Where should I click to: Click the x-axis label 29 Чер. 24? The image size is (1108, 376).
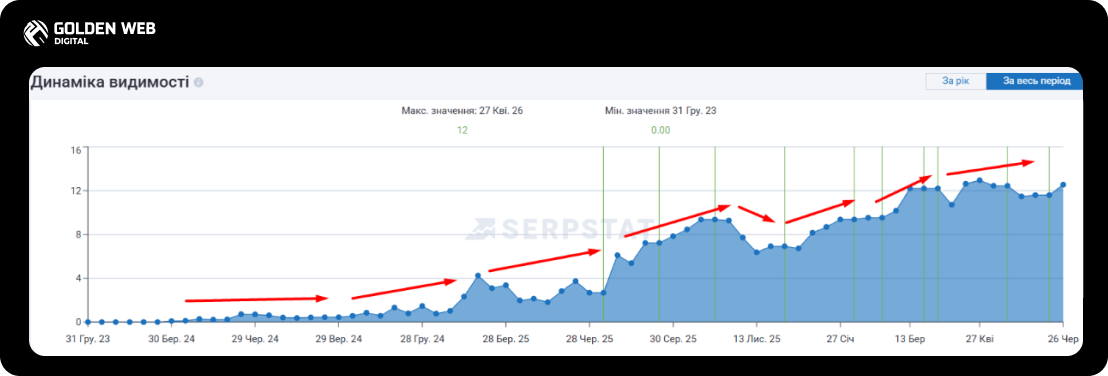point(255,340)
